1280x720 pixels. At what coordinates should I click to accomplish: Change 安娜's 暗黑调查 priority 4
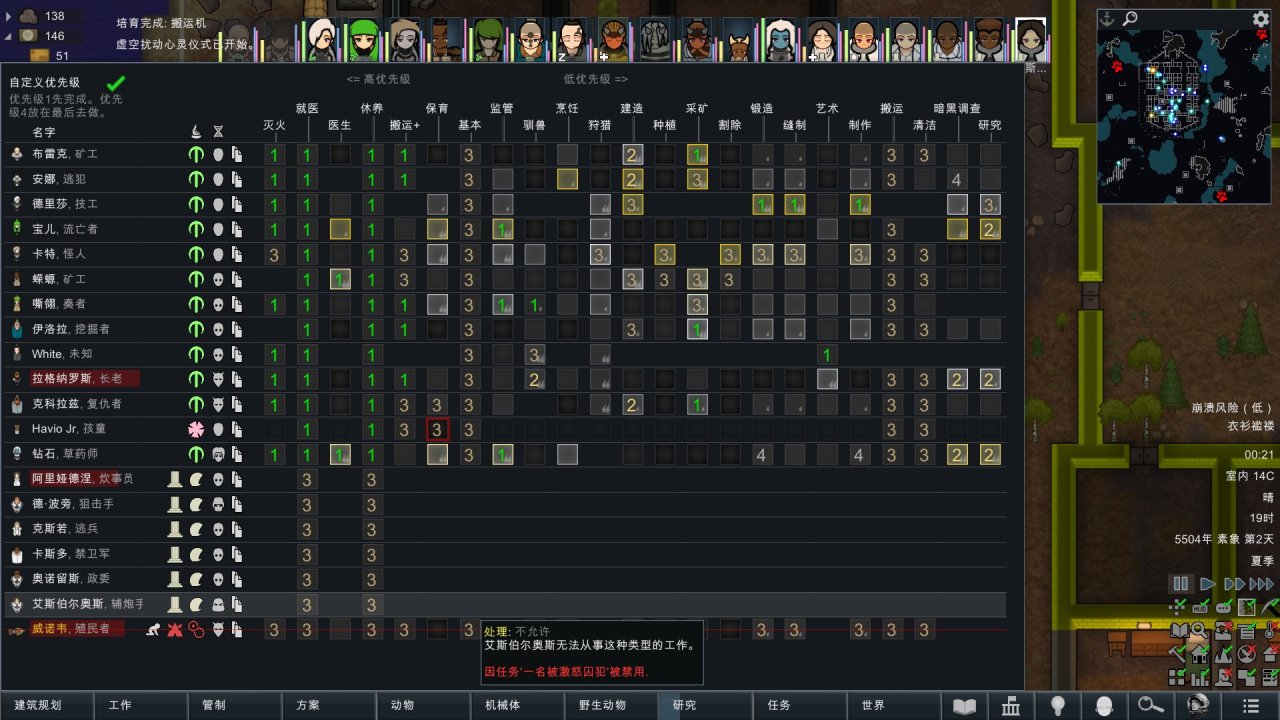(957, 180)
